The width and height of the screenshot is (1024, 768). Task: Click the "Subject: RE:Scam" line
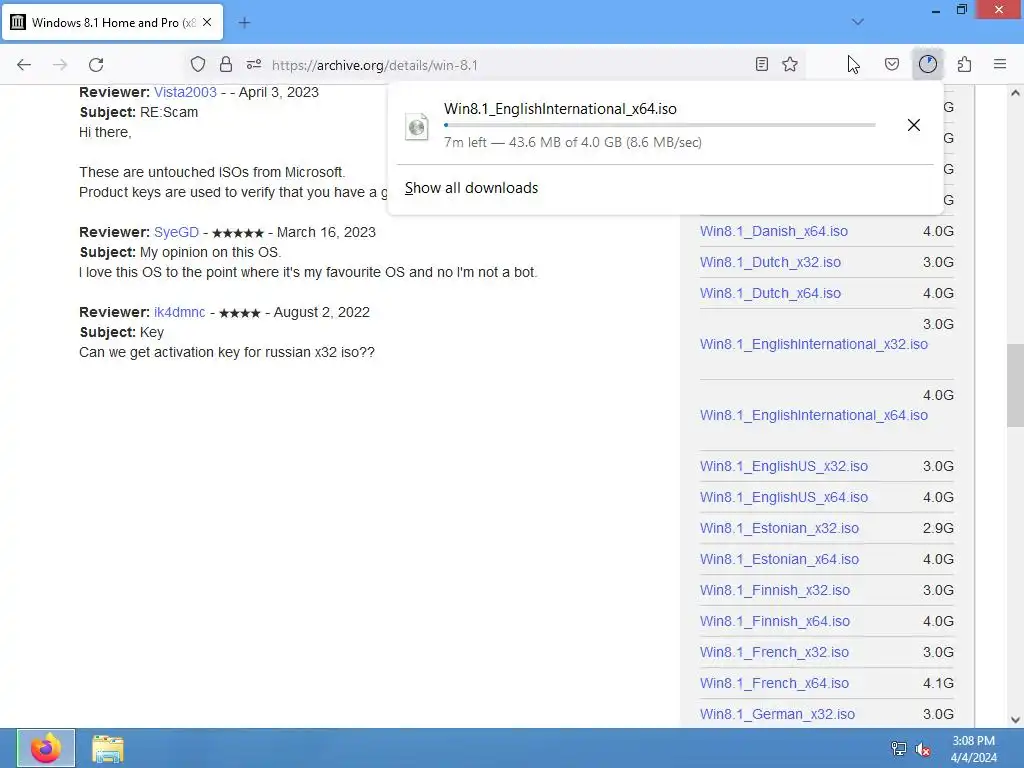point(138,112)
